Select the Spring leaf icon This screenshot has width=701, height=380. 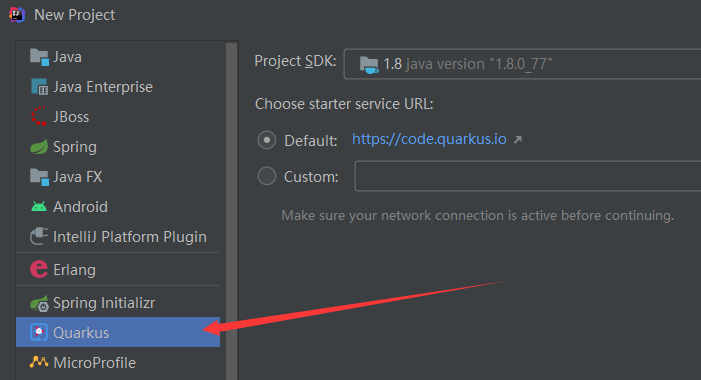click(39, 147)
